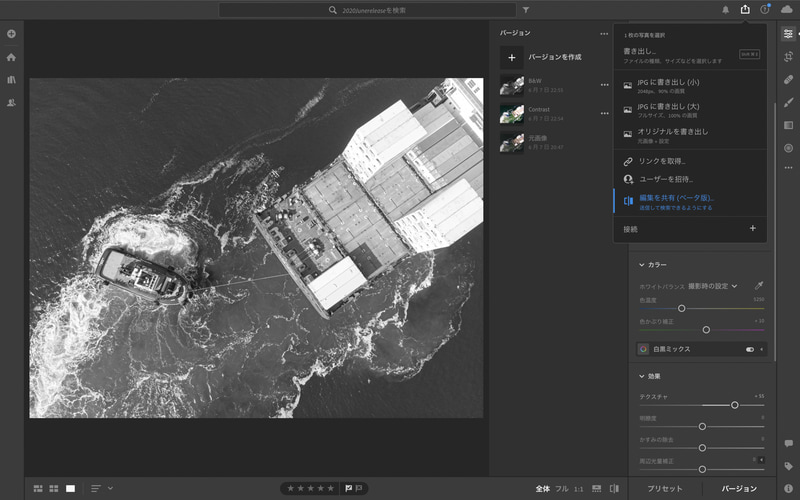Open the Crop and Rotate tool
Image resolution: width=800 pixels, height=500 pixels.
tap(788, 57)
